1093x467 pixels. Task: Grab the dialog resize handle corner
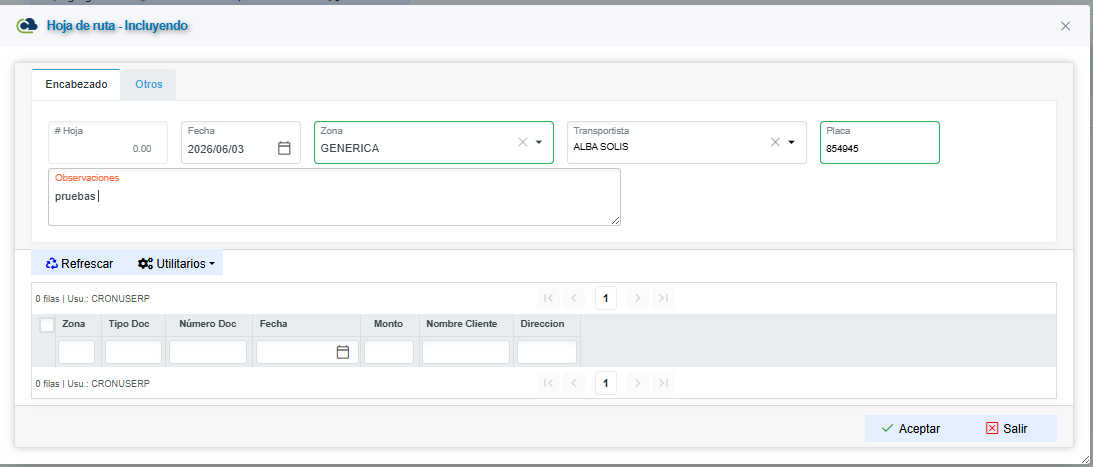point(1087,461)
